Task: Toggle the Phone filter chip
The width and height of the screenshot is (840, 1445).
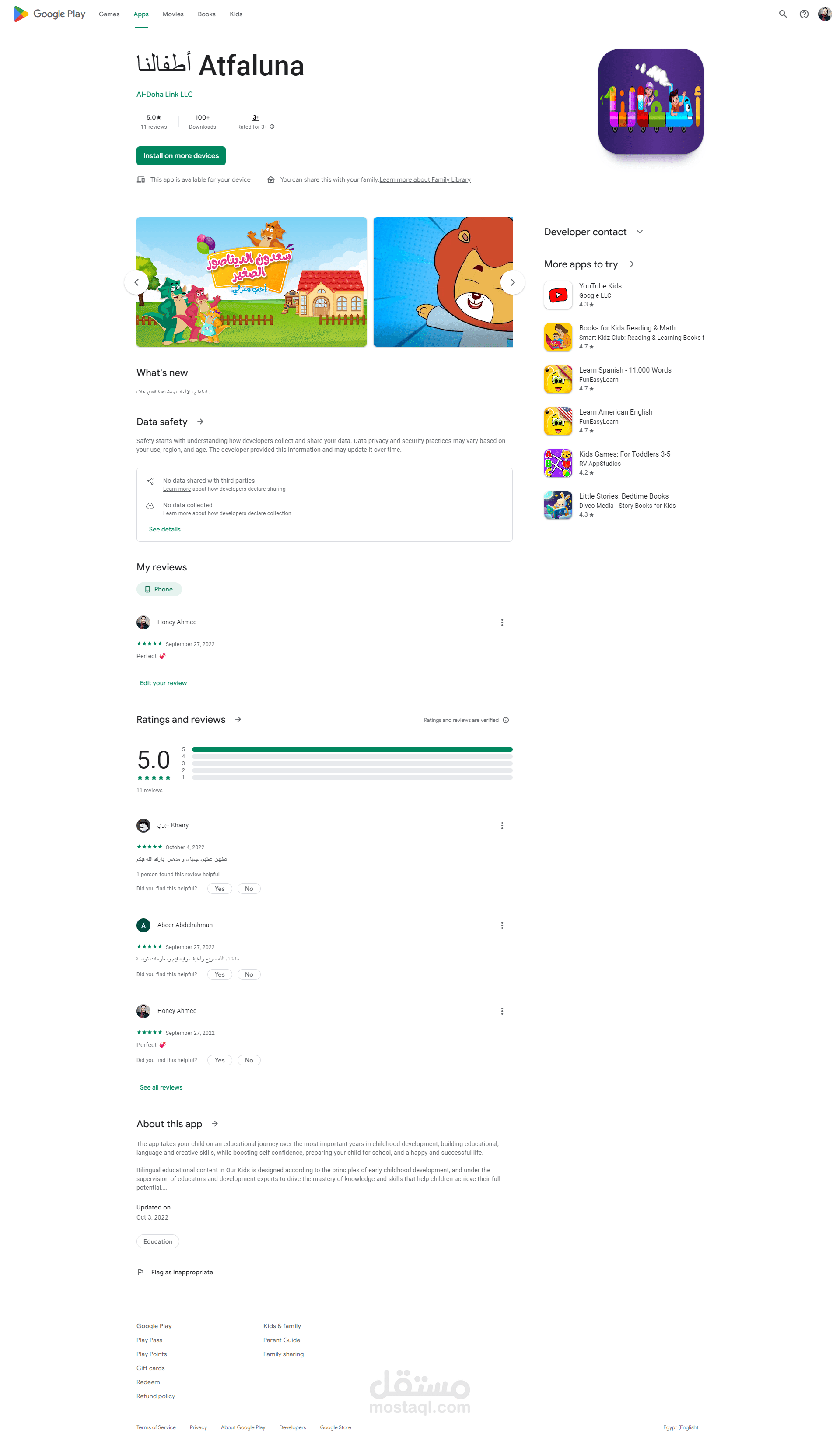Action: click(x=159, y=589)
